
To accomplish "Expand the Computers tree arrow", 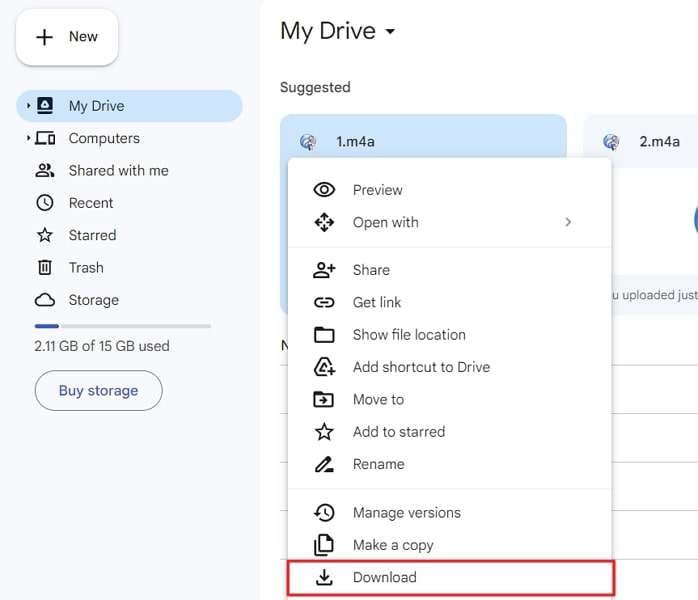I will [28, 138].
